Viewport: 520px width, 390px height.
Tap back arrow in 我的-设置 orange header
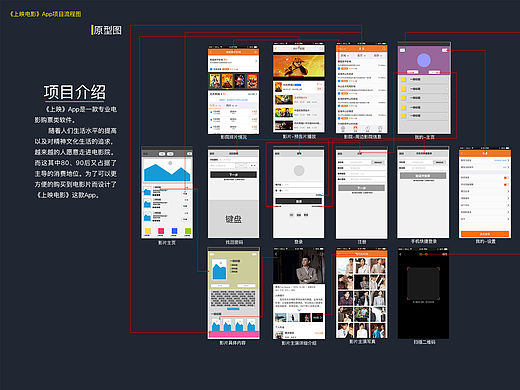pyautogui.click(x=462, y=153)
